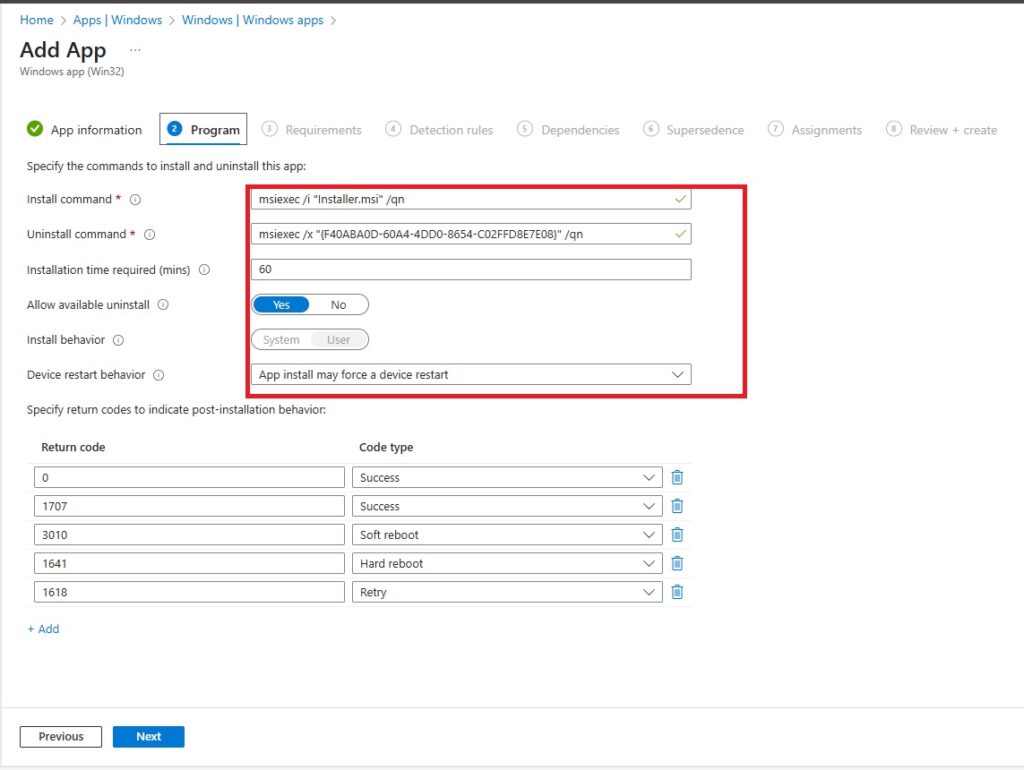Image resolution: width=1024 pixels, height=770 pixels.
Task: Add a new return code row
Action: (x=43, y=629)
